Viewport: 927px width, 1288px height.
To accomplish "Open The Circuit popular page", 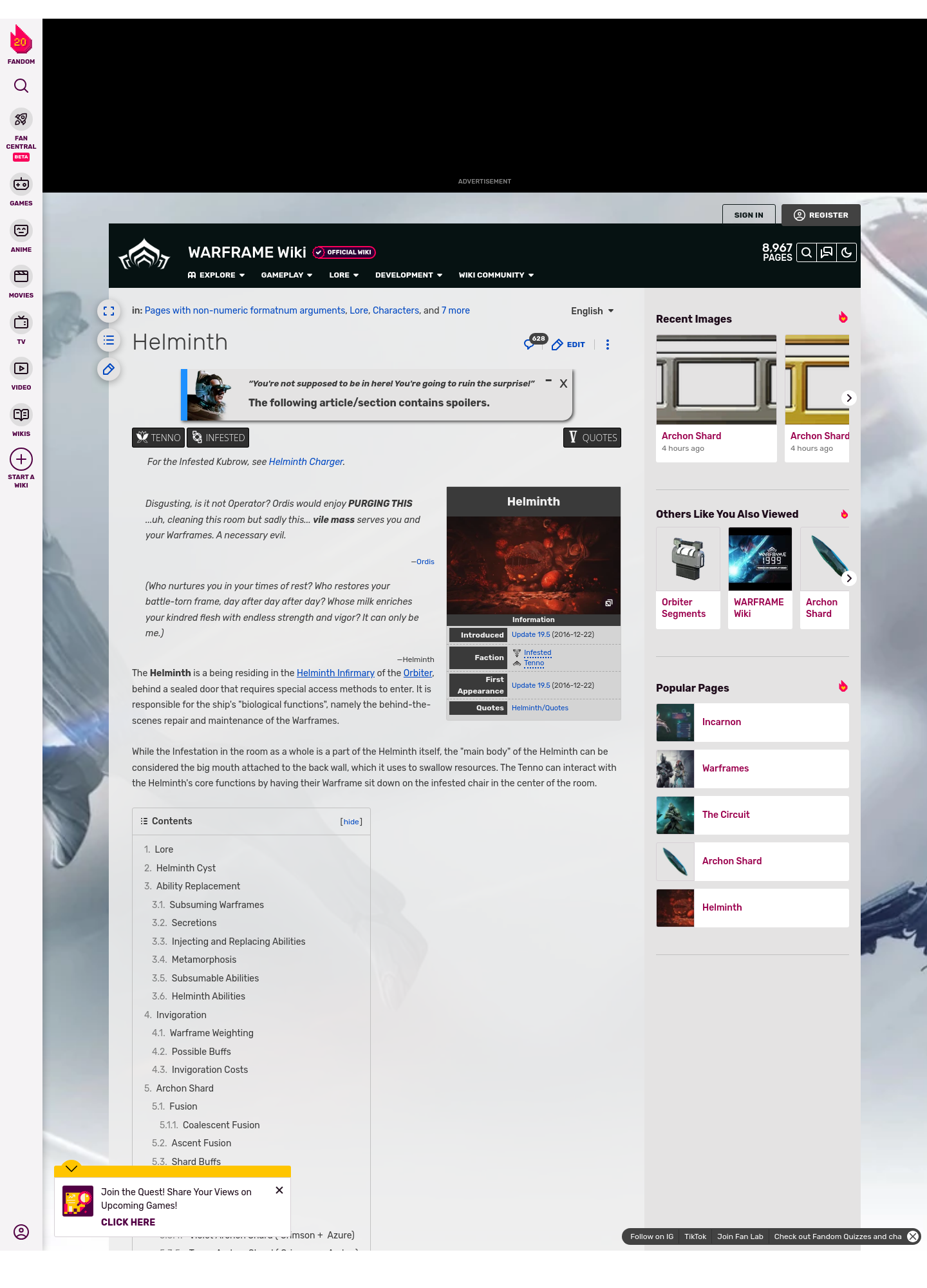I will (x=753, y=815).
